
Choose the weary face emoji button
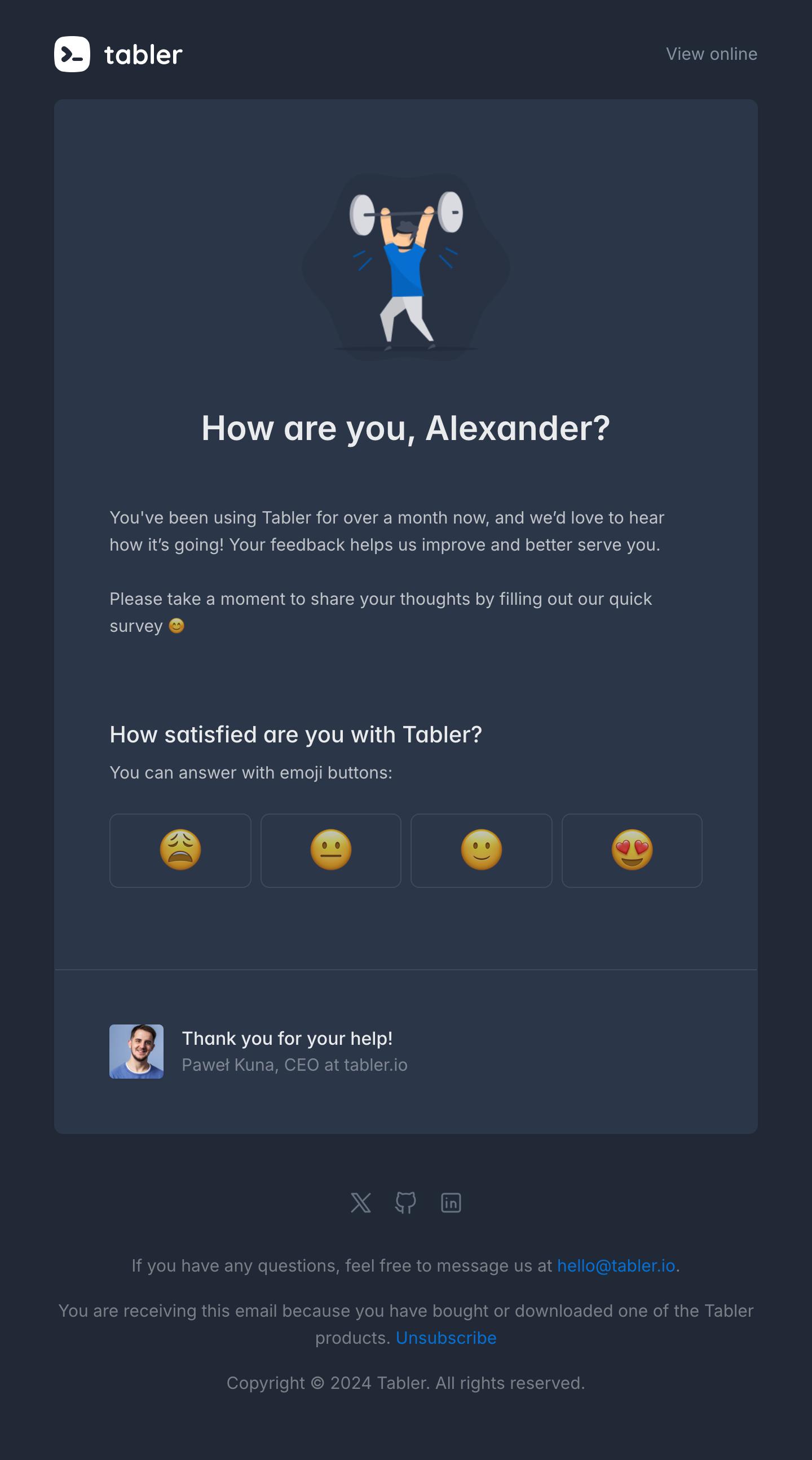(180, 850)
